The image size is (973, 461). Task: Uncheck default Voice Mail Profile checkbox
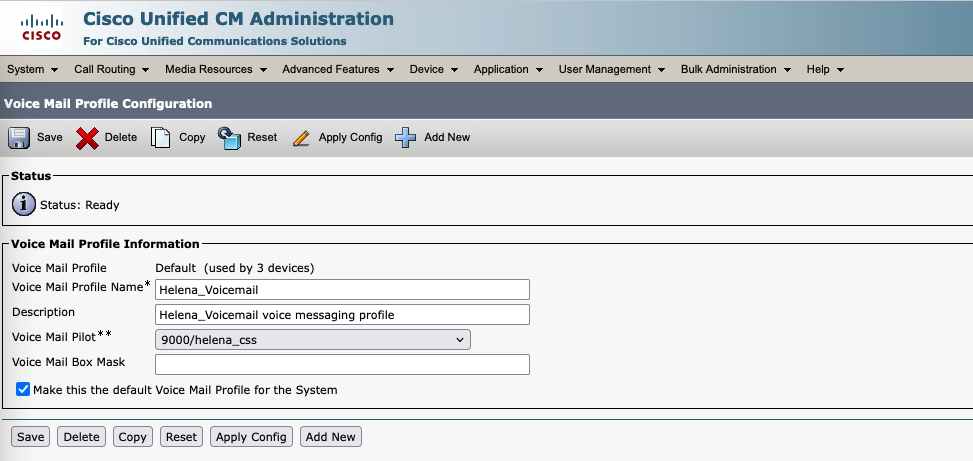[23, 390]
